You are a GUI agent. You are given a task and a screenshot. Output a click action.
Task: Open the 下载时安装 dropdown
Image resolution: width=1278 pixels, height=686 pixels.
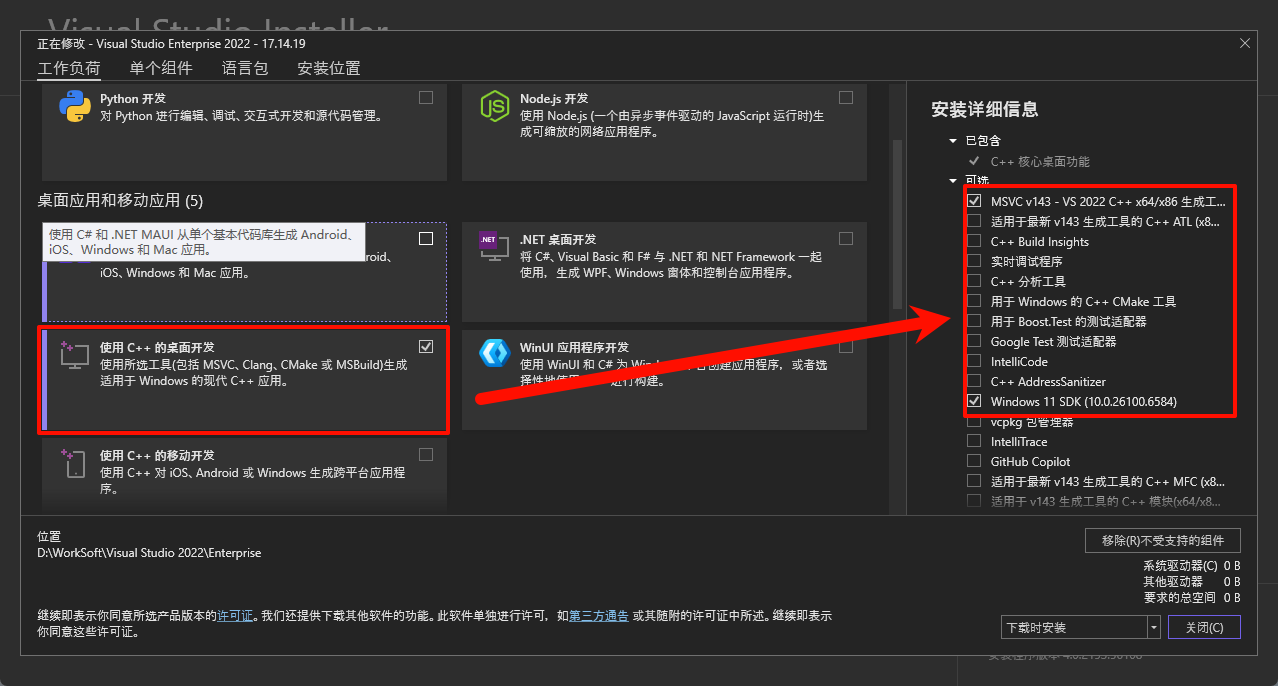[1156, 627]
